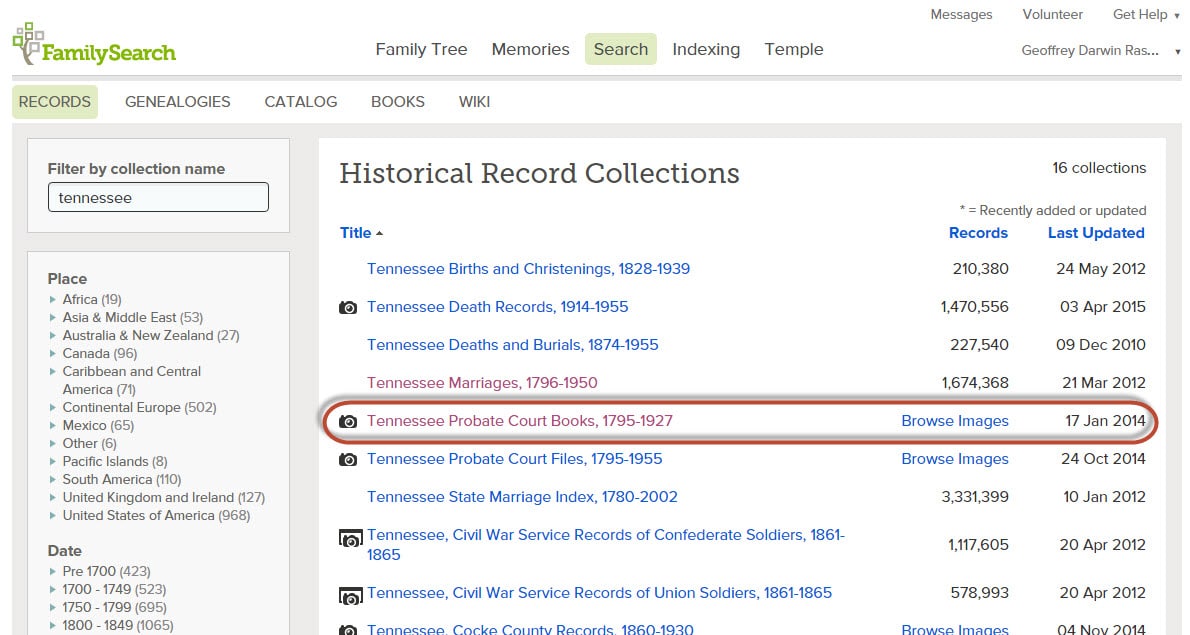This screenshot has height=635, width=1190.
Task: Open Tennessee Deaths and Burials, 1874-1955
Action: [x=512, y=344]
